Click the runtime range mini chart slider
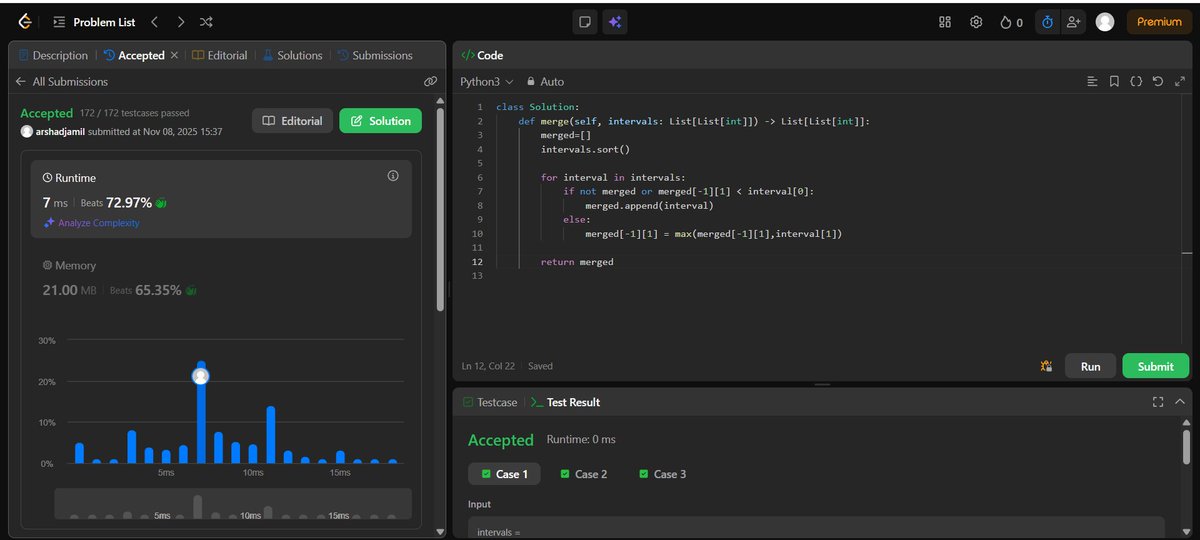1200x540 pixels. (x=233, y=504)
